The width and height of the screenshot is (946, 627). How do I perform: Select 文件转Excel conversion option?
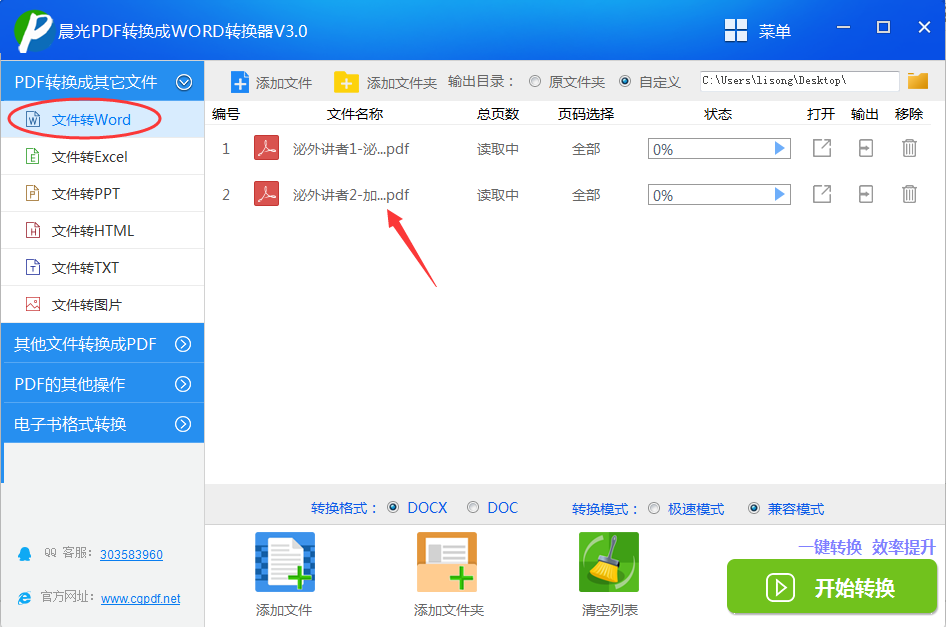103,157
